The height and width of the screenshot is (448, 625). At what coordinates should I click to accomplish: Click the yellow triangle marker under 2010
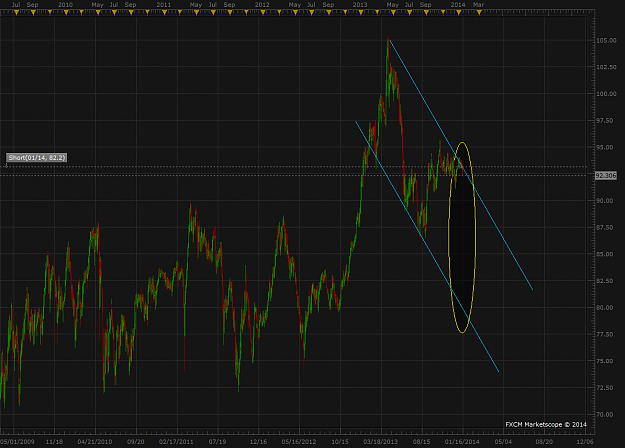point(66,13)
